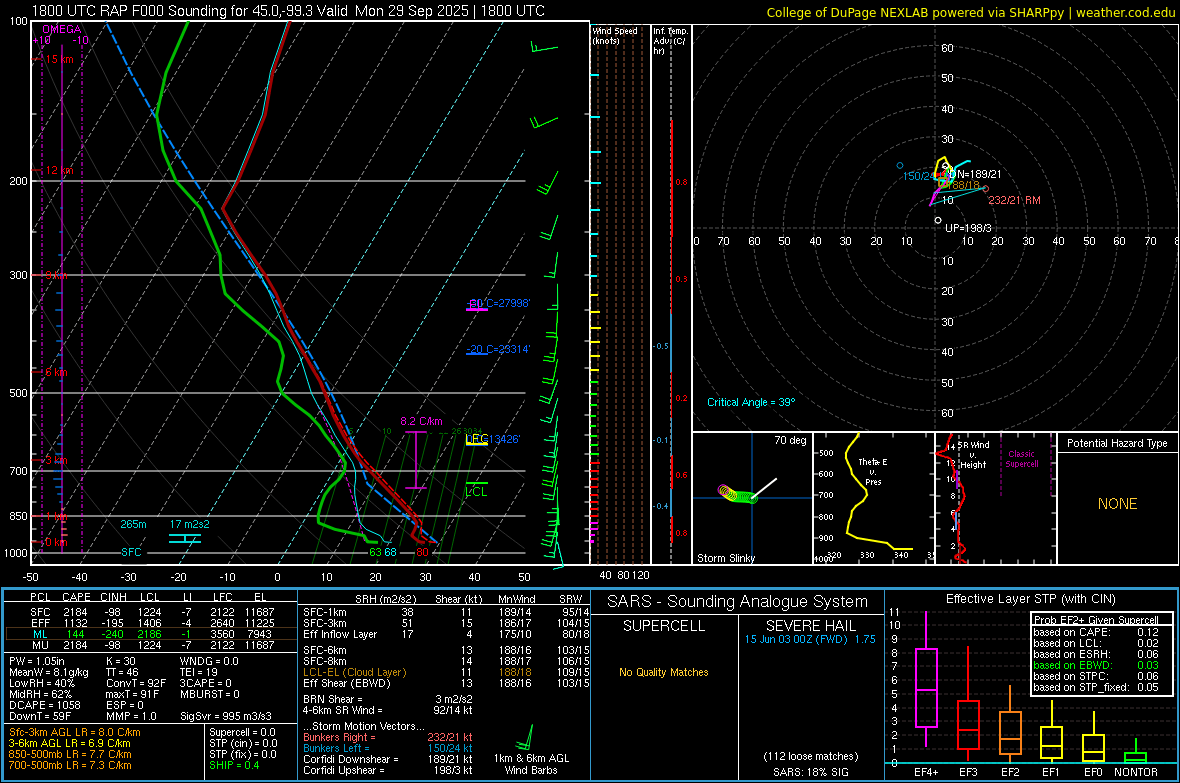Click the green SHIP = 0.4 value
The height and width of the screenshot is (783, 1180).
[x=234, y=765]
